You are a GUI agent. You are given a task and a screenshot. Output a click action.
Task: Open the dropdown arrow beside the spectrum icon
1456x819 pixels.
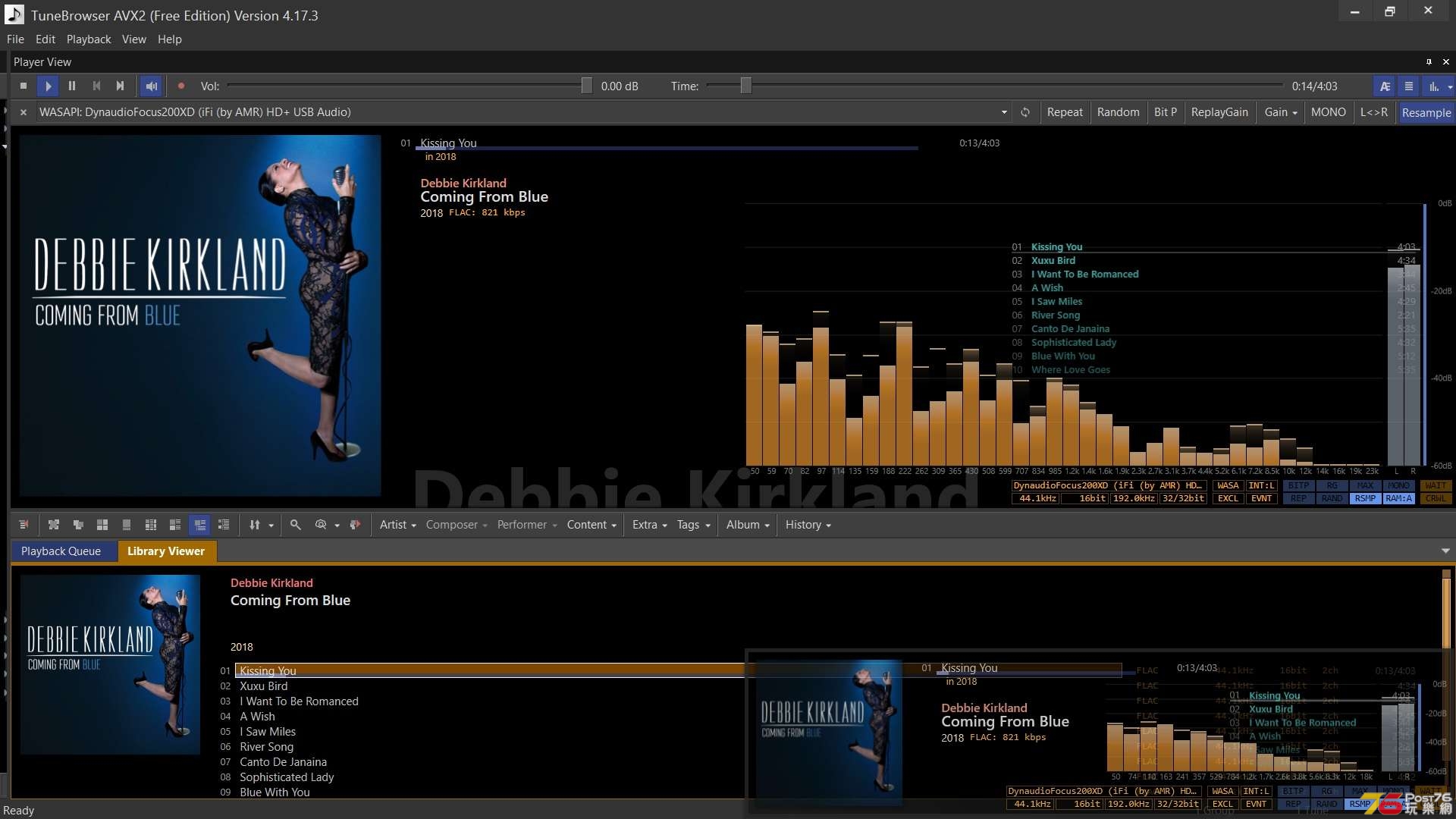1450,87
